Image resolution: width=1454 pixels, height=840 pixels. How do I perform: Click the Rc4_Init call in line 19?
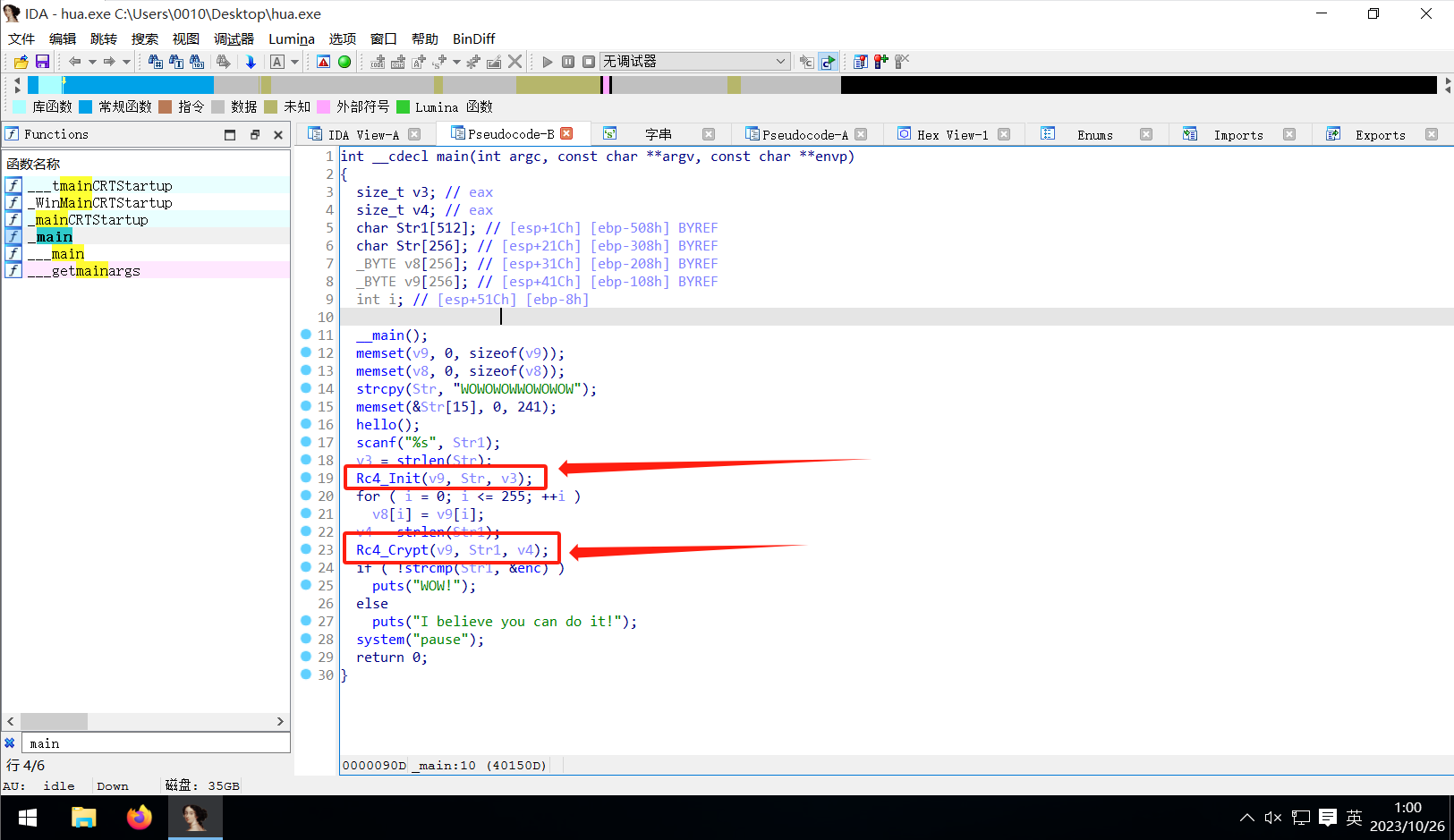[388, 478]
